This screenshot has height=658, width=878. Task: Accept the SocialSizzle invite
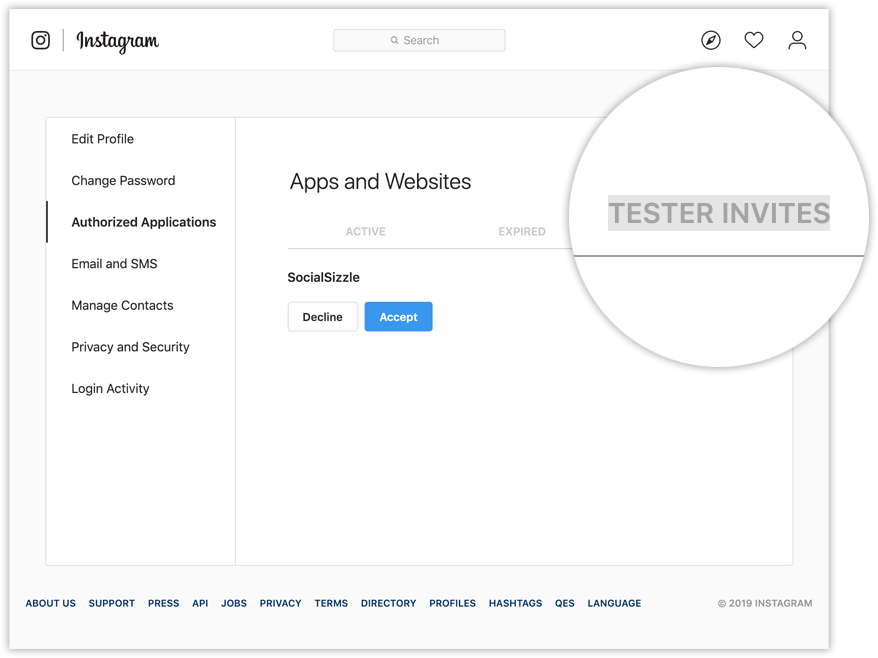click(398, 317)
